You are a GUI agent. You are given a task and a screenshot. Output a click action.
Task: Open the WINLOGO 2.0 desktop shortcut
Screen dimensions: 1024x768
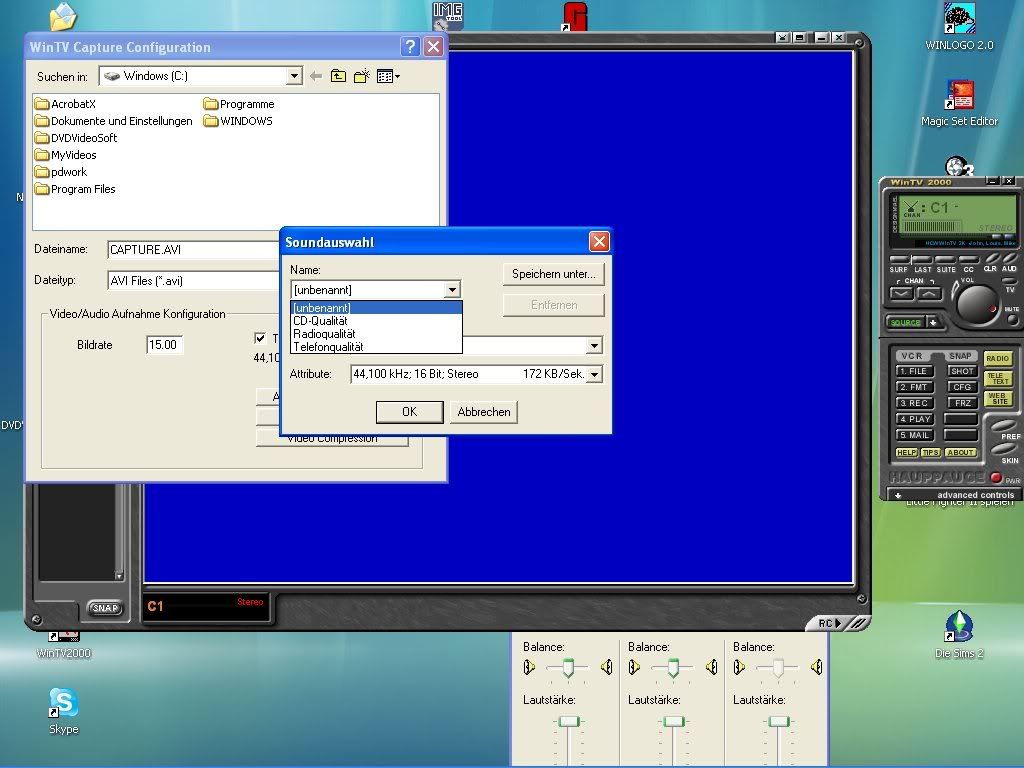959,27
